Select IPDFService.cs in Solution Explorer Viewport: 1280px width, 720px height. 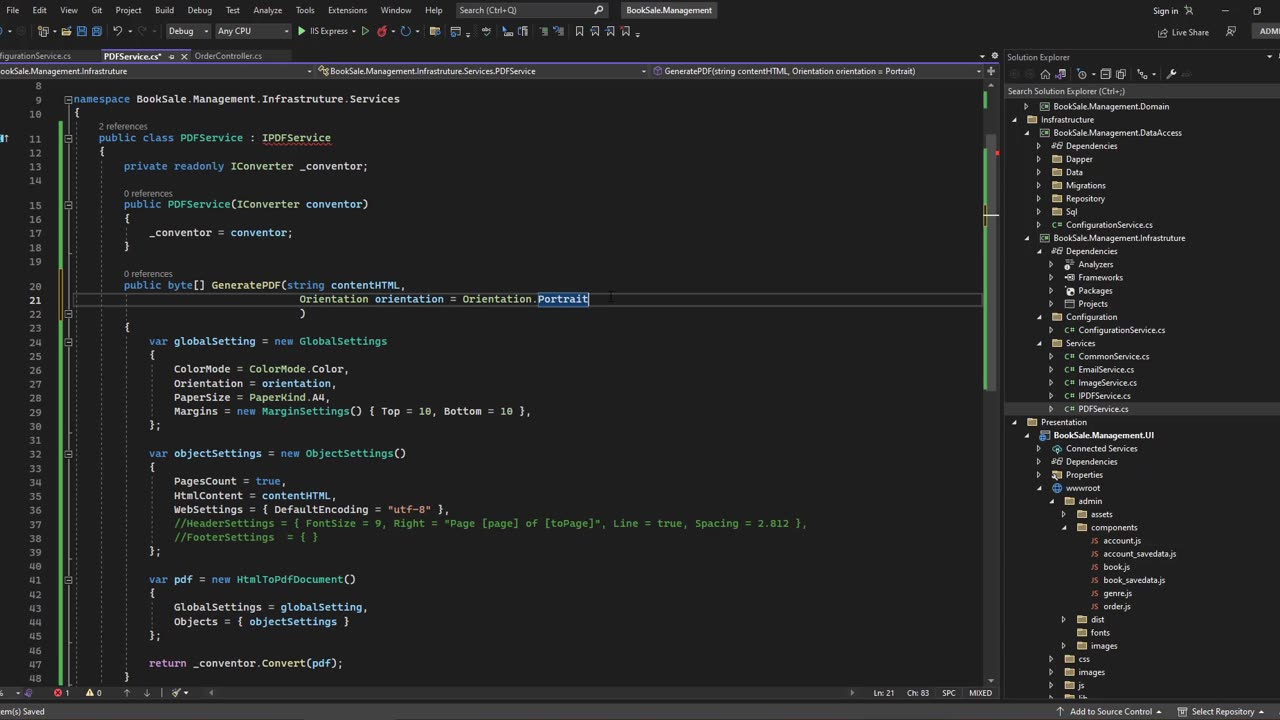1104,396
